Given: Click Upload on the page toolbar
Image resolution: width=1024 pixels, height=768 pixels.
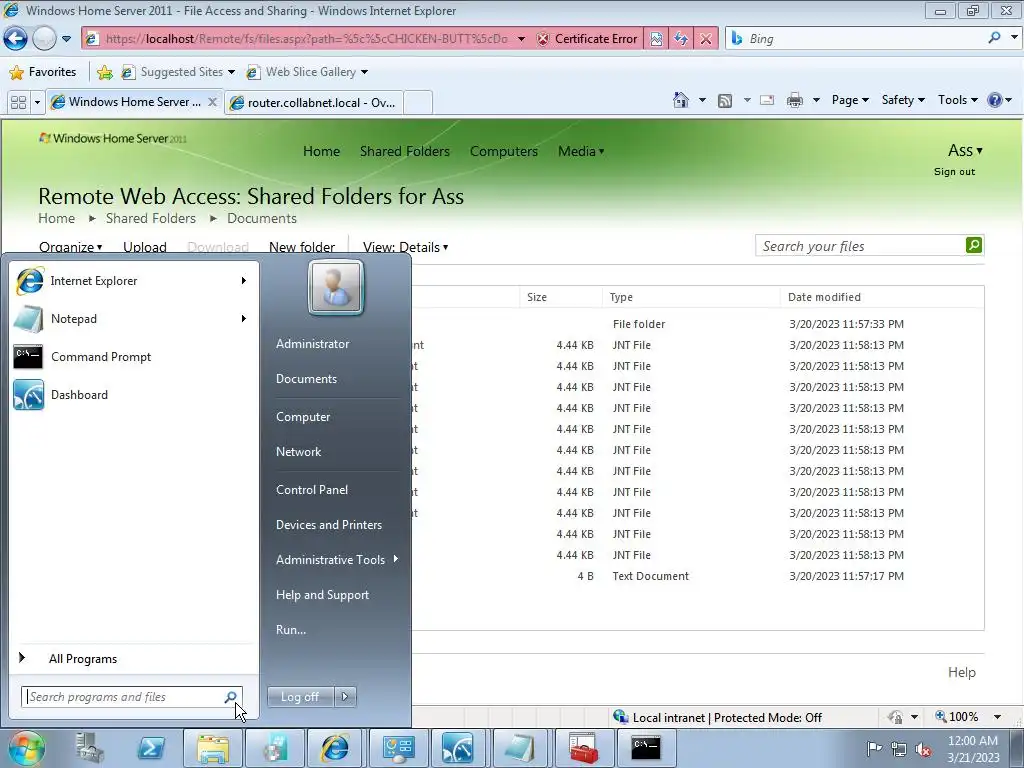Looking at the screenshot, I should [145, 247].
